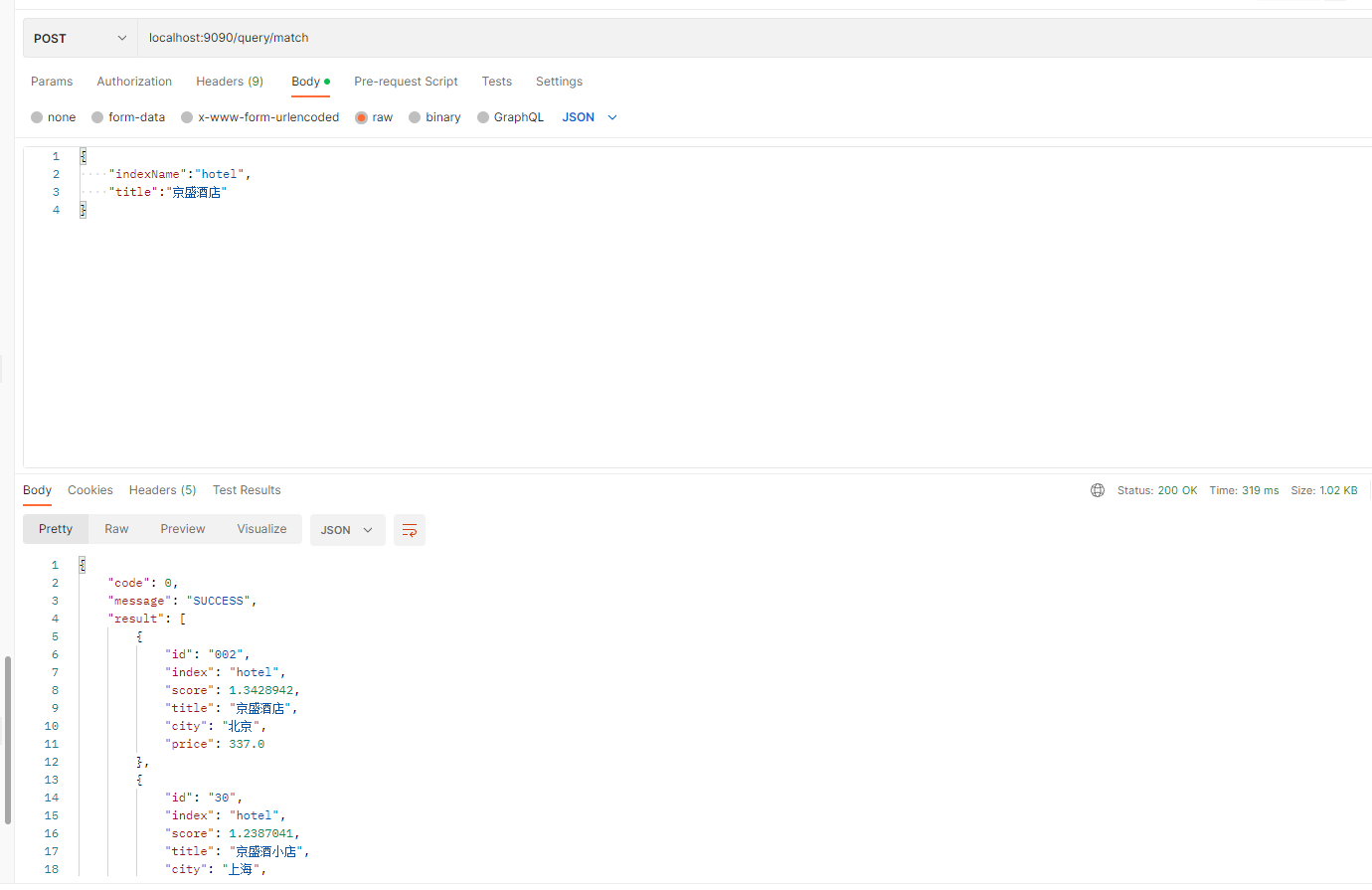This screenshot has height=890, width=1372.
Task: Open the blue JSON body format dropdown
Action: click(x=590, y=117)
